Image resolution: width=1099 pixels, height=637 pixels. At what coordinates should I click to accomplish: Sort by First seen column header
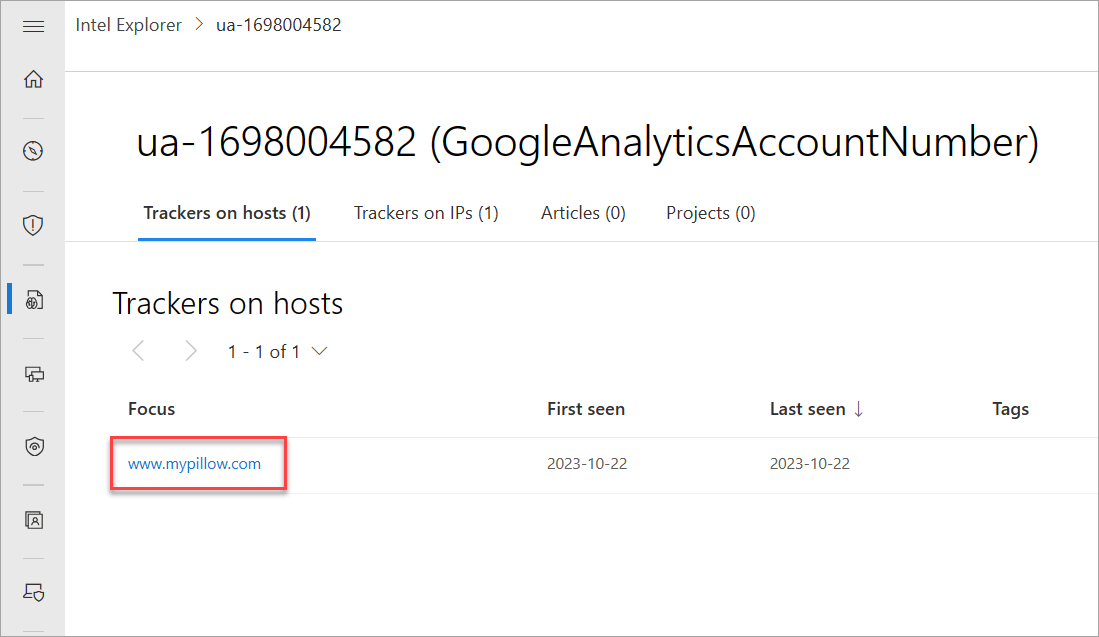pyautogui.click(x=586, y=409)
